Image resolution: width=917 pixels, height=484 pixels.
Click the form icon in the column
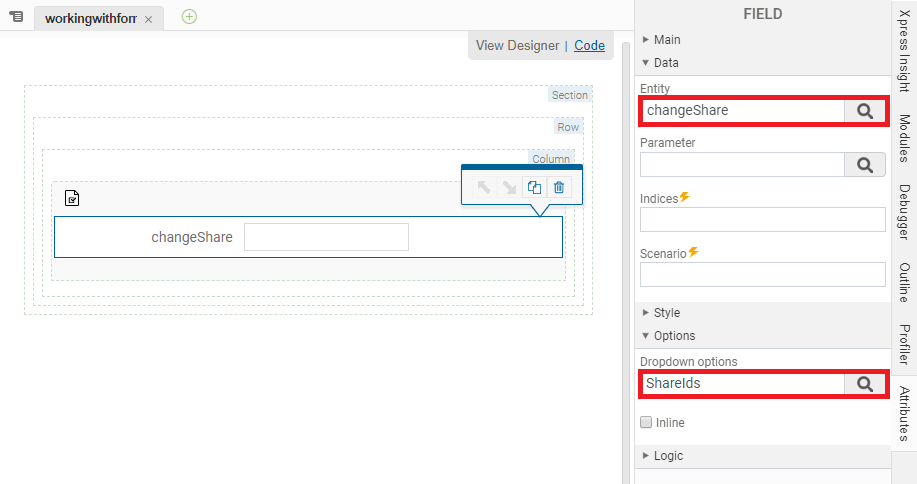coord(72,198)
